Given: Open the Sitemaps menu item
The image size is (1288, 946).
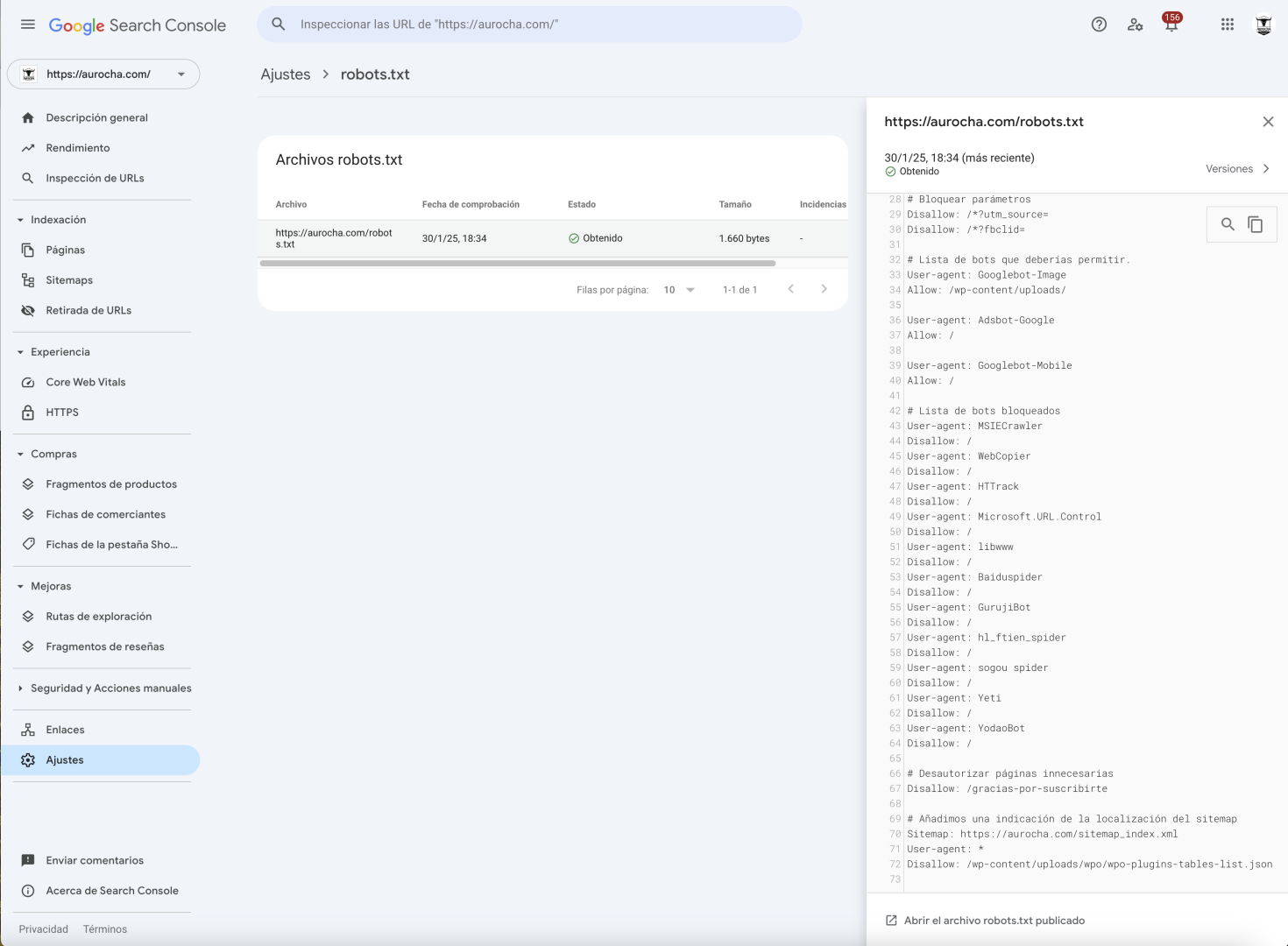Looking at the screenshot, I should pyautogui.click(x=69, y=280).
